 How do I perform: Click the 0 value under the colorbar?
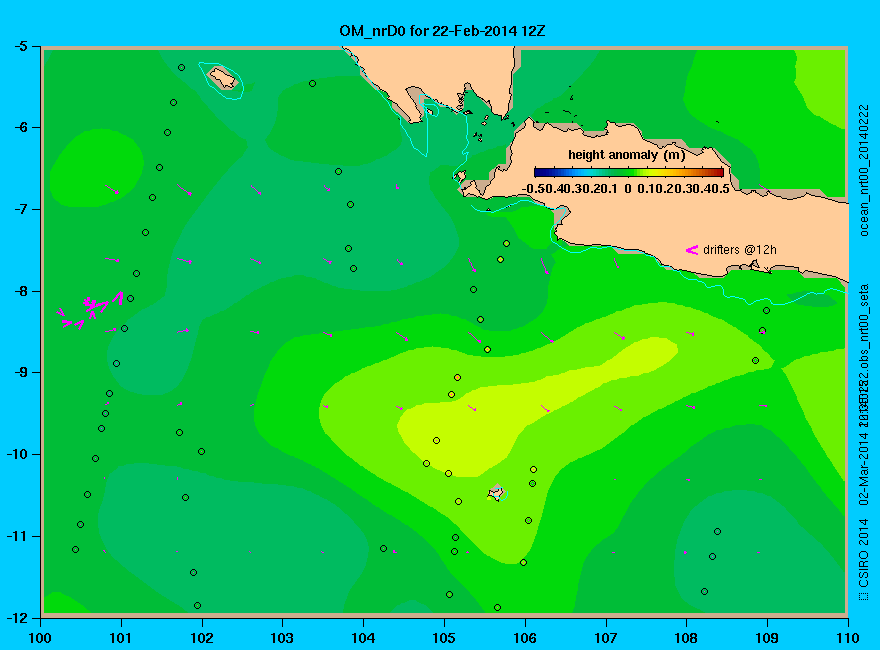point(627,189)
